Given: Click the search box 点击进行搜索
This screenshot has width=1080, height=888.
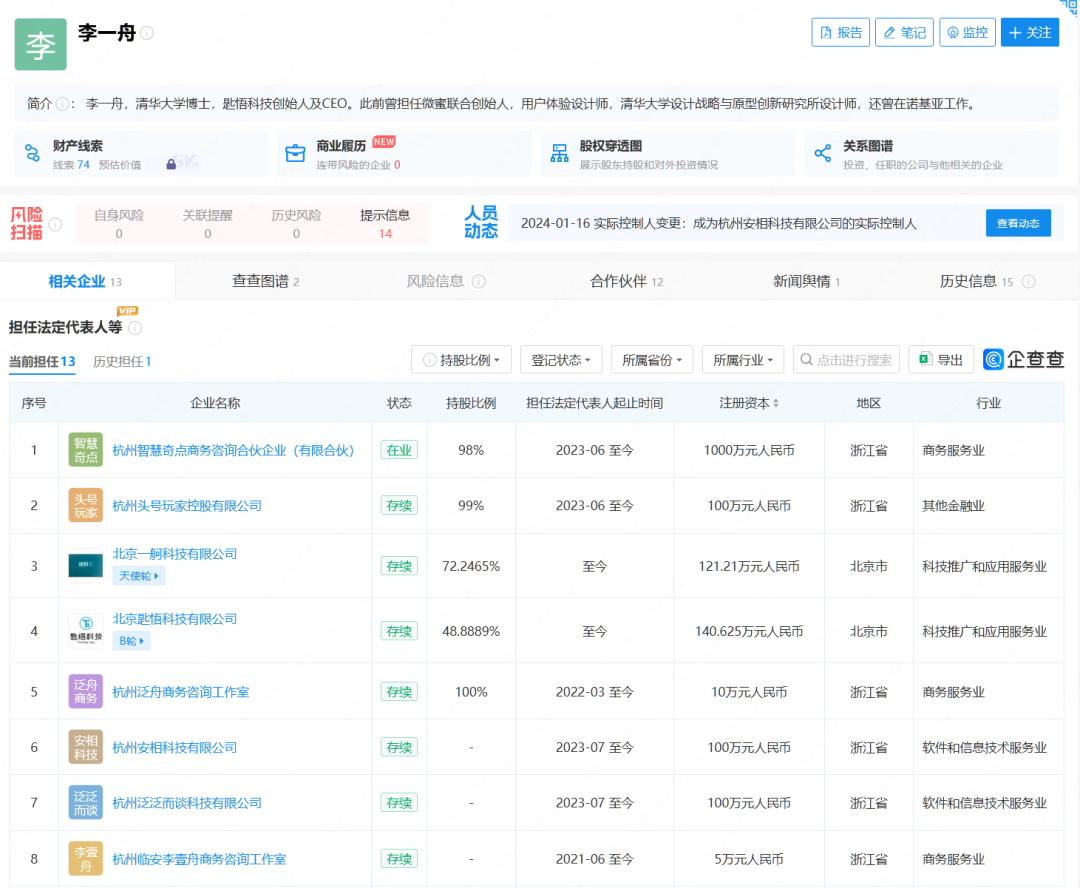Looking at the screenshot, I should (x=846, y=360).
